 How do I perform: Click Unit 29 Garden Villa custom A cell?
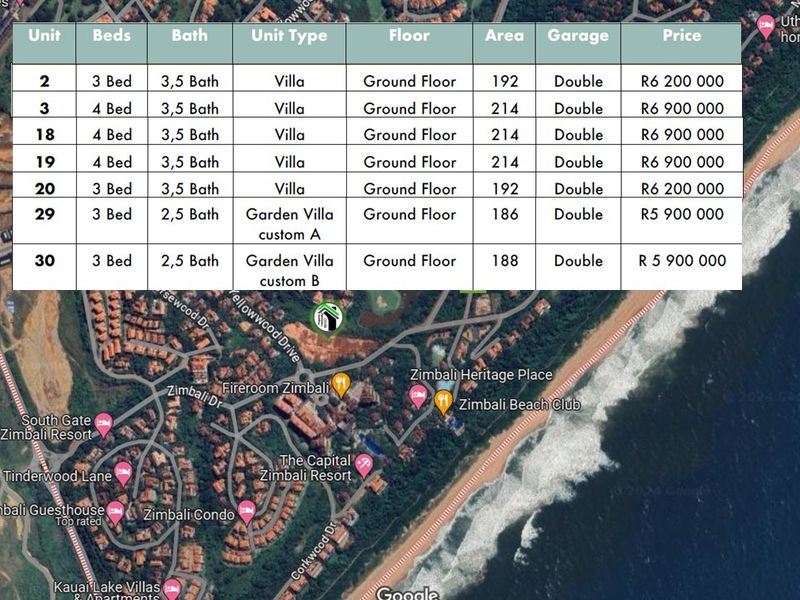289,224
